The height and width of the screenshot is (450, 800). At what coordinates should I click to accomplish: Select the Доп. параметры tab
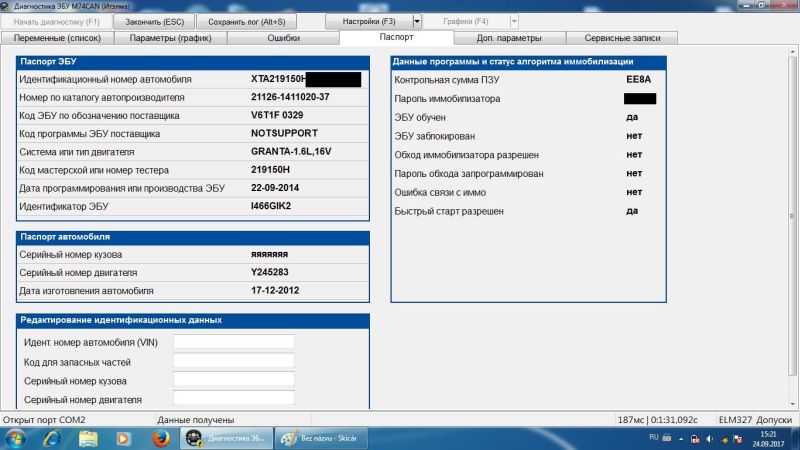click(x=509, y=38)
